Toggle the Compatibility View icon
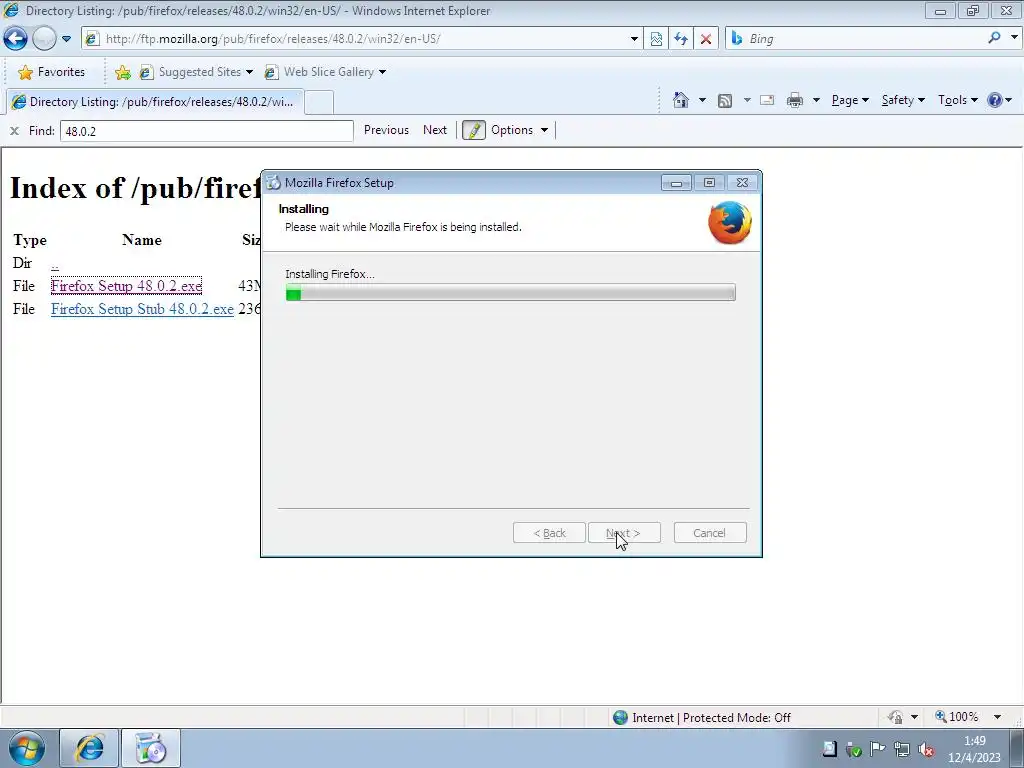1024x768 pixels. 656,39
